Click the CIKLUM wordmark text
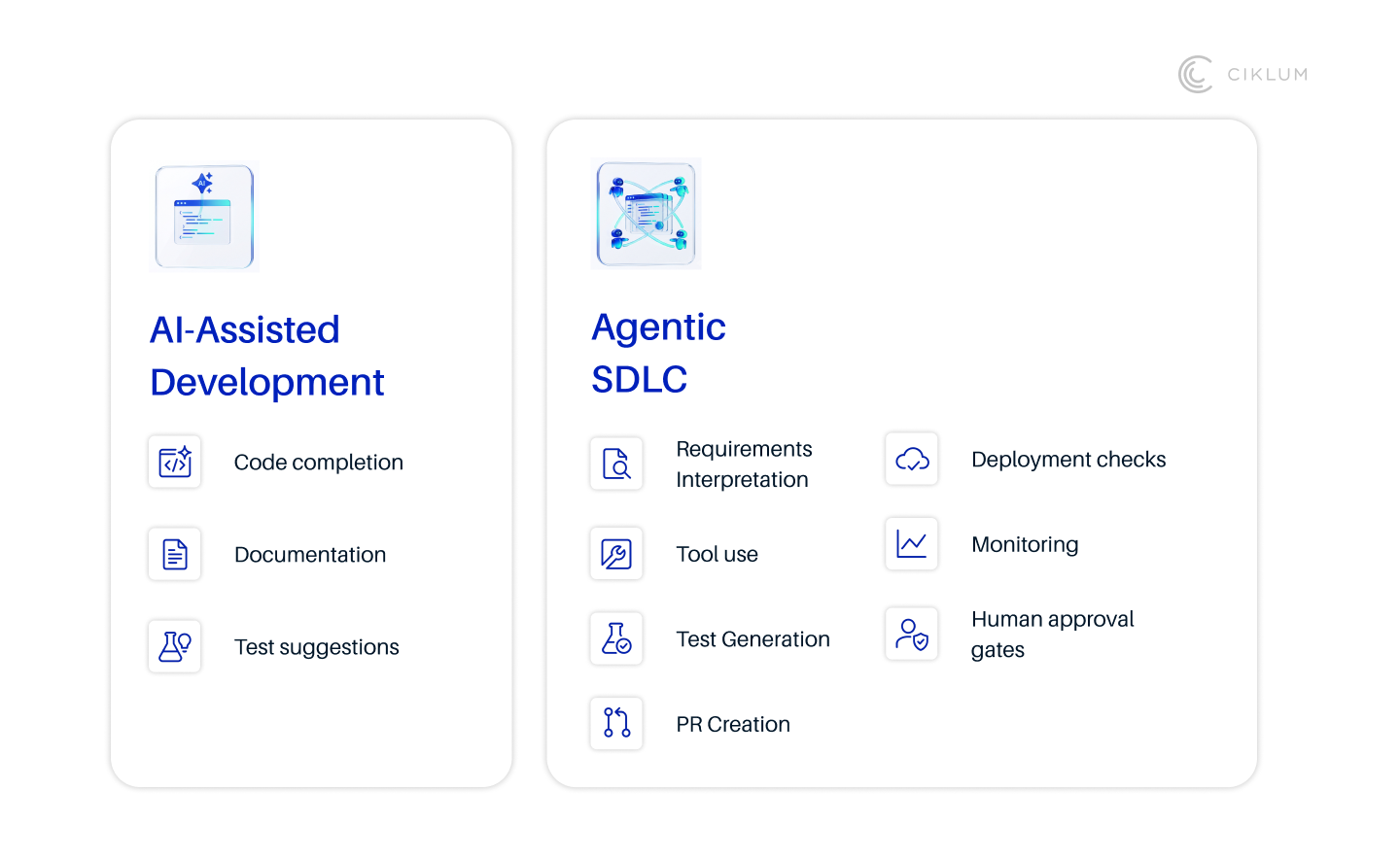The width and height of the screenshot is (1400, 860). [1268, 75]
